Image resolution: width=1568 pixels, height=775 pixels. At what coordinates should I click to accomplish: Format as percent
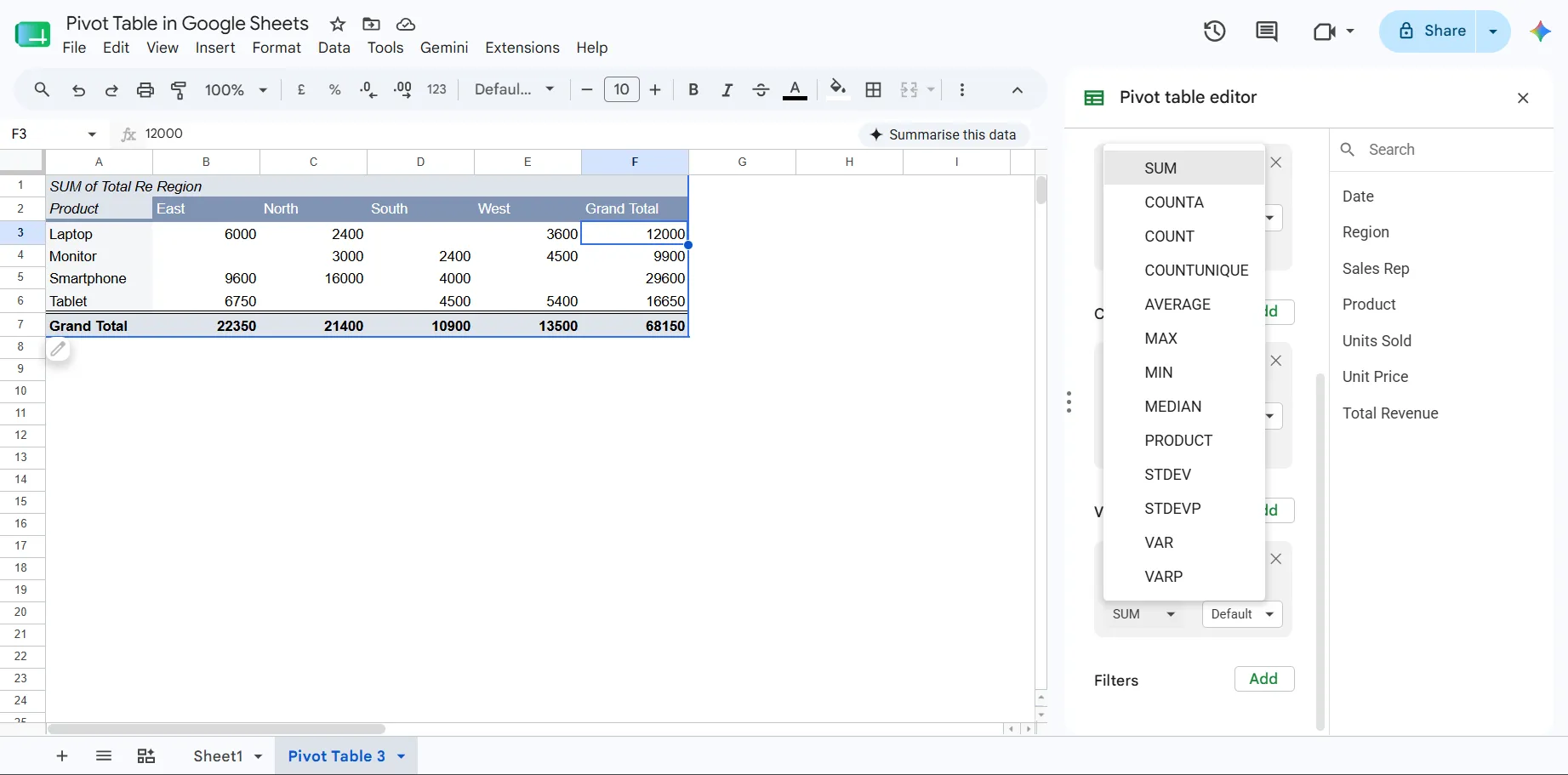tap(335, 89)
